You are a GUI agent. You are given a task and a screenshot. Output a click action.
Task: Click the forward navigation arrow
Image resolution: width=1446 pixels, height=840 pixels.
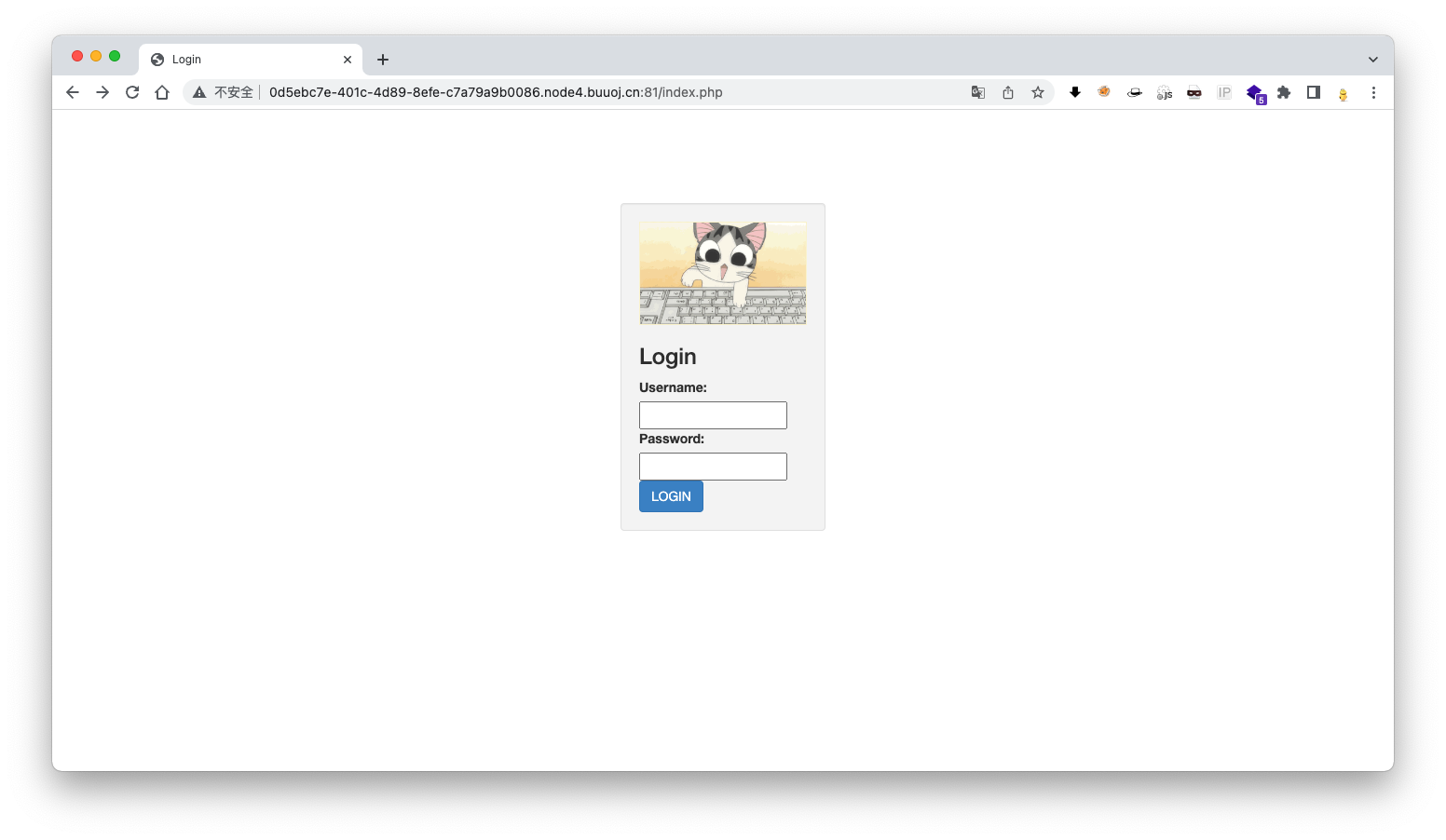102,92
